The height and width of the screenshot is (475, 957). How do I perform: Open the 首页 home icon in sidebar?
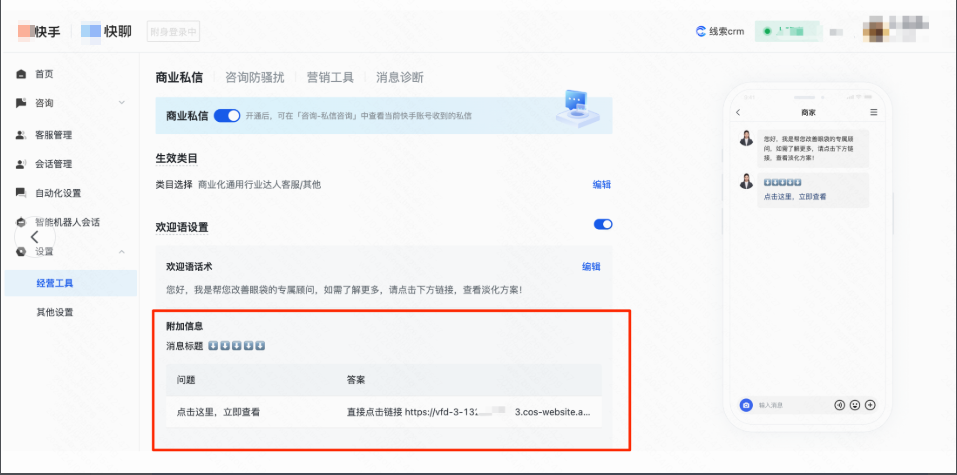tap(21, 74)
